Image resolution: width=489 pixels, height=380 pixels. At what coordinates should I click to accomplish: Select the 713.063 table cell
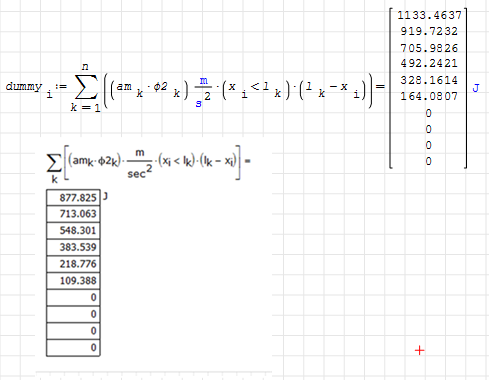coord(73,214)
